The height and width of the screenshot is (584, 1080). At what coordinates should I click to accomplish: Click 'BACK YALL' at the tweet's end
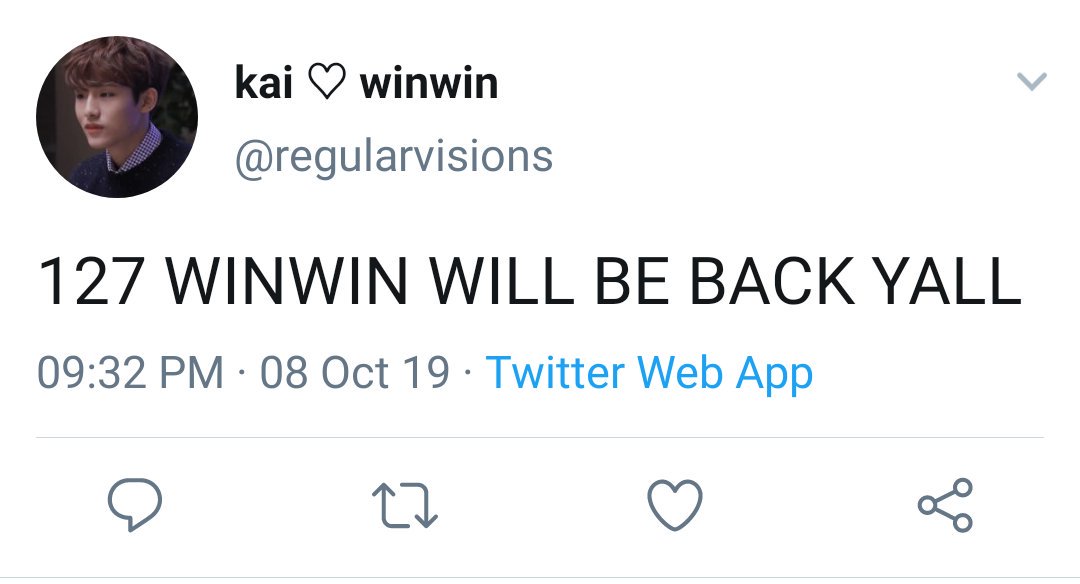[855, 281]
